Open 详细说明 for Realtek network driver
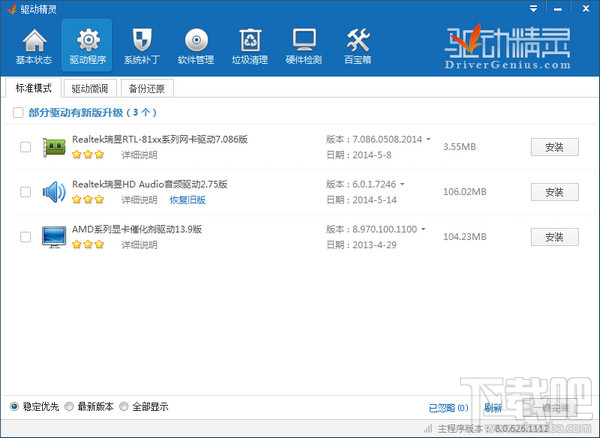 [x=139, y=155]
